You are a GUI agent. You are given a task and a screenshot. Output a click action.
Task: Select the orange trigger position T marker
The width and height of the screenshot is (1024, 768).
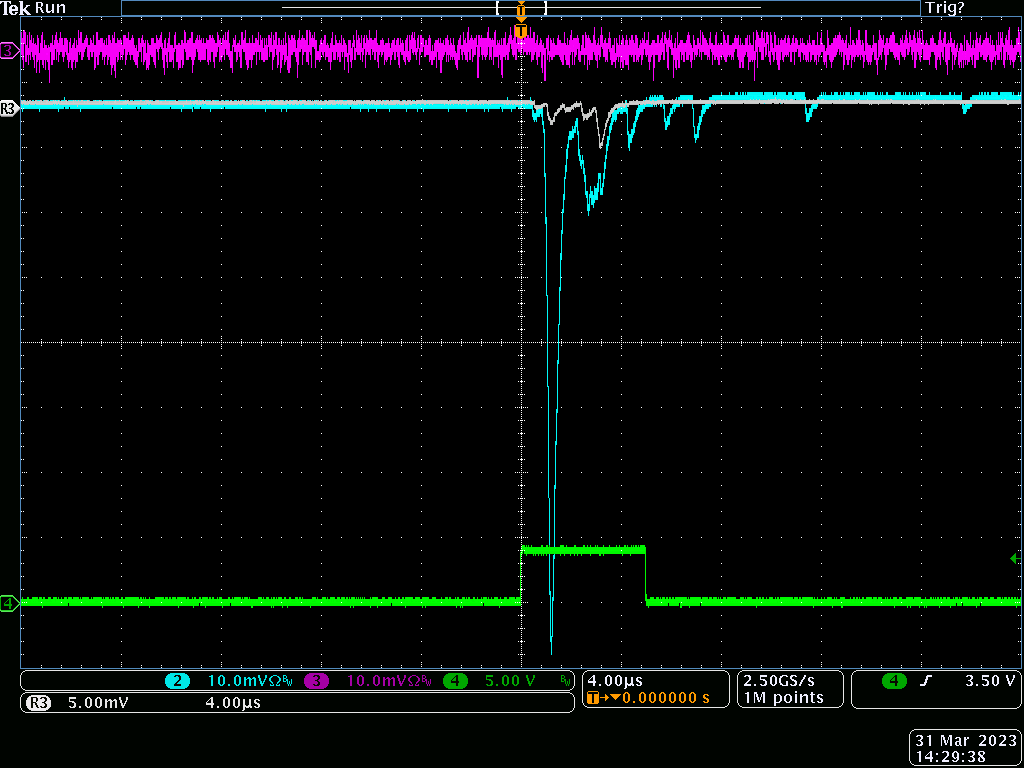pyautogui.click(x=520, y=32)
